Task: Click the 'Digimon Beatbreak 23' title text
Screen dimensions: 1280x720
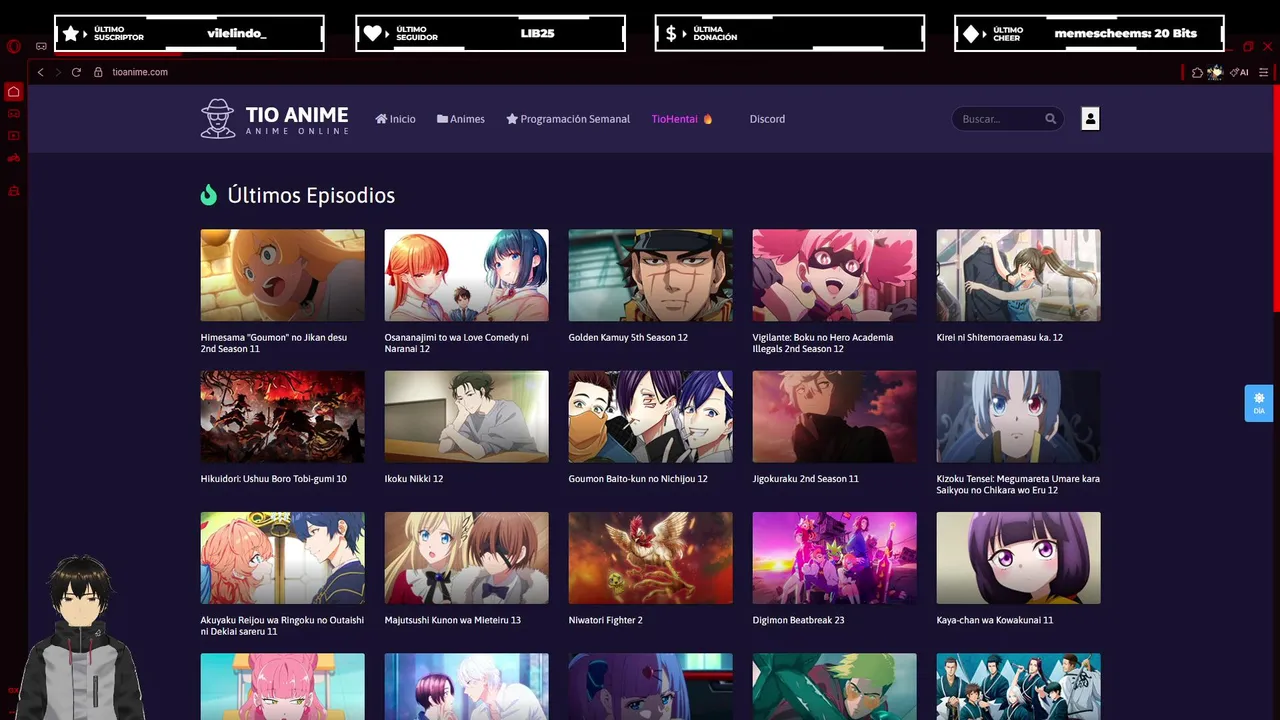Action: click(x=798, y=620)
